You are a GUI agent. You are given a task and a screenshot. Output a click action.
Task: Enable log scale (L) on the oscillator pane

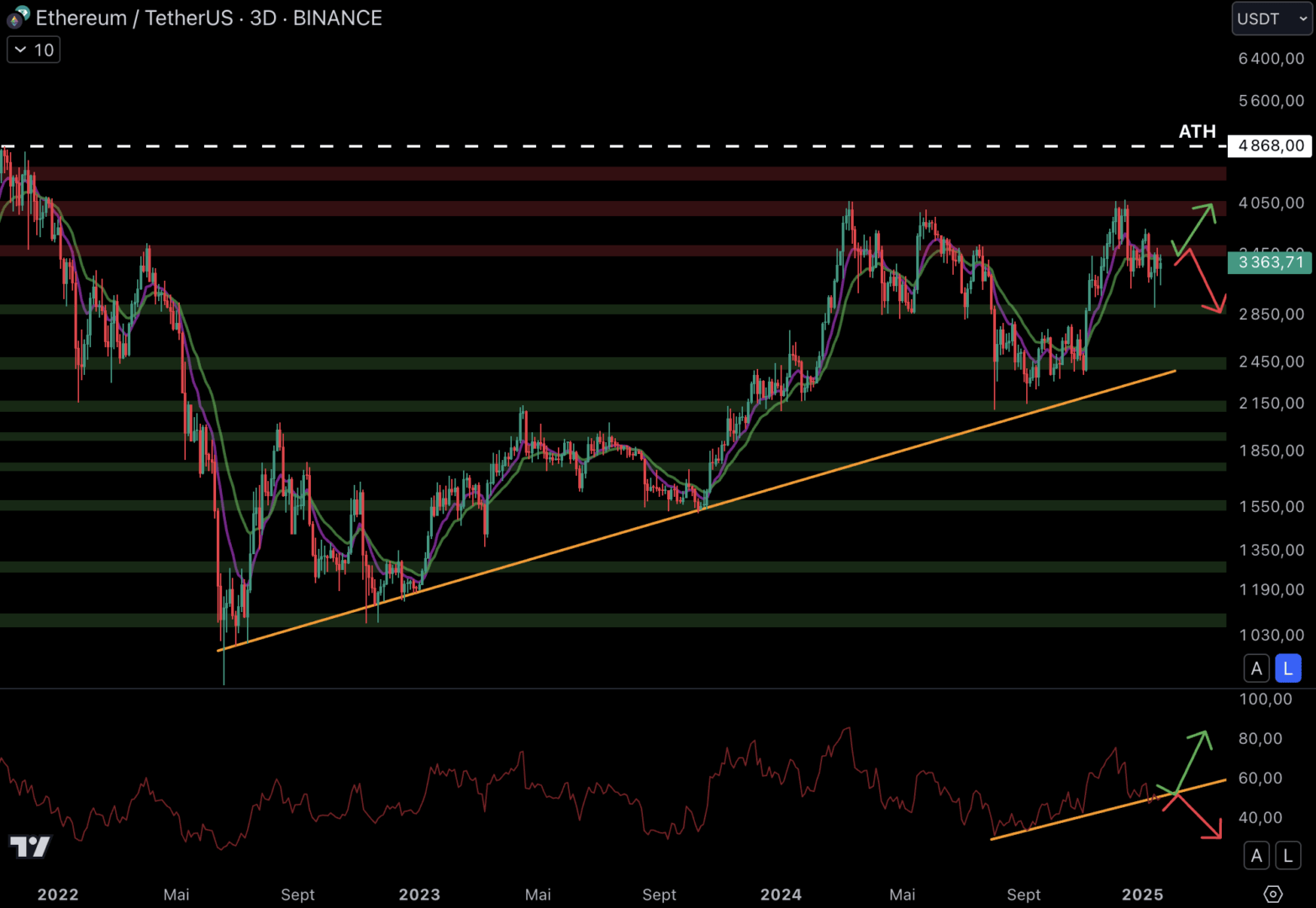[x=1287, y=856]
